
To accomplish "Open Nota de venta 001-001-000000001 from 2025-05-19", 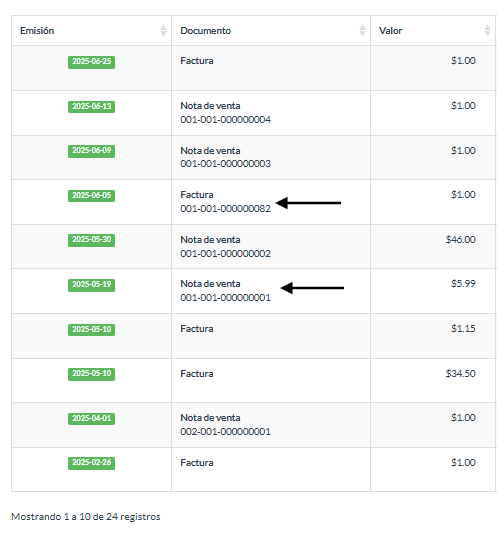I will coord(226,291).
